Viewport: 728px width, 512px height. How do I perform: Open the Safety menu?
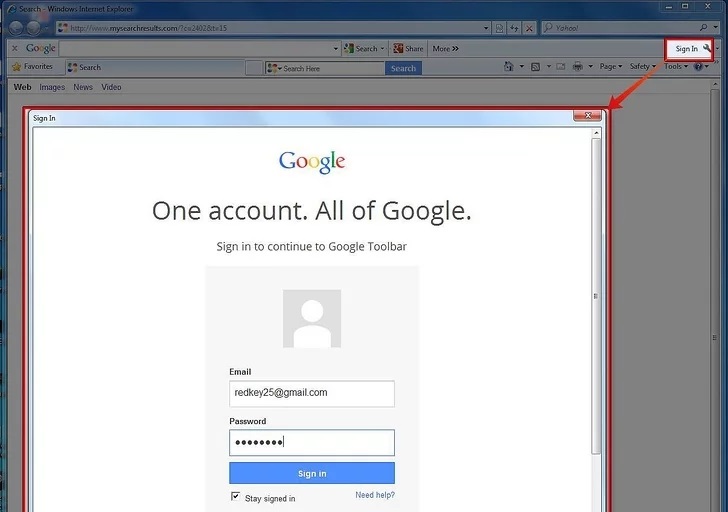tap(643, 67)
